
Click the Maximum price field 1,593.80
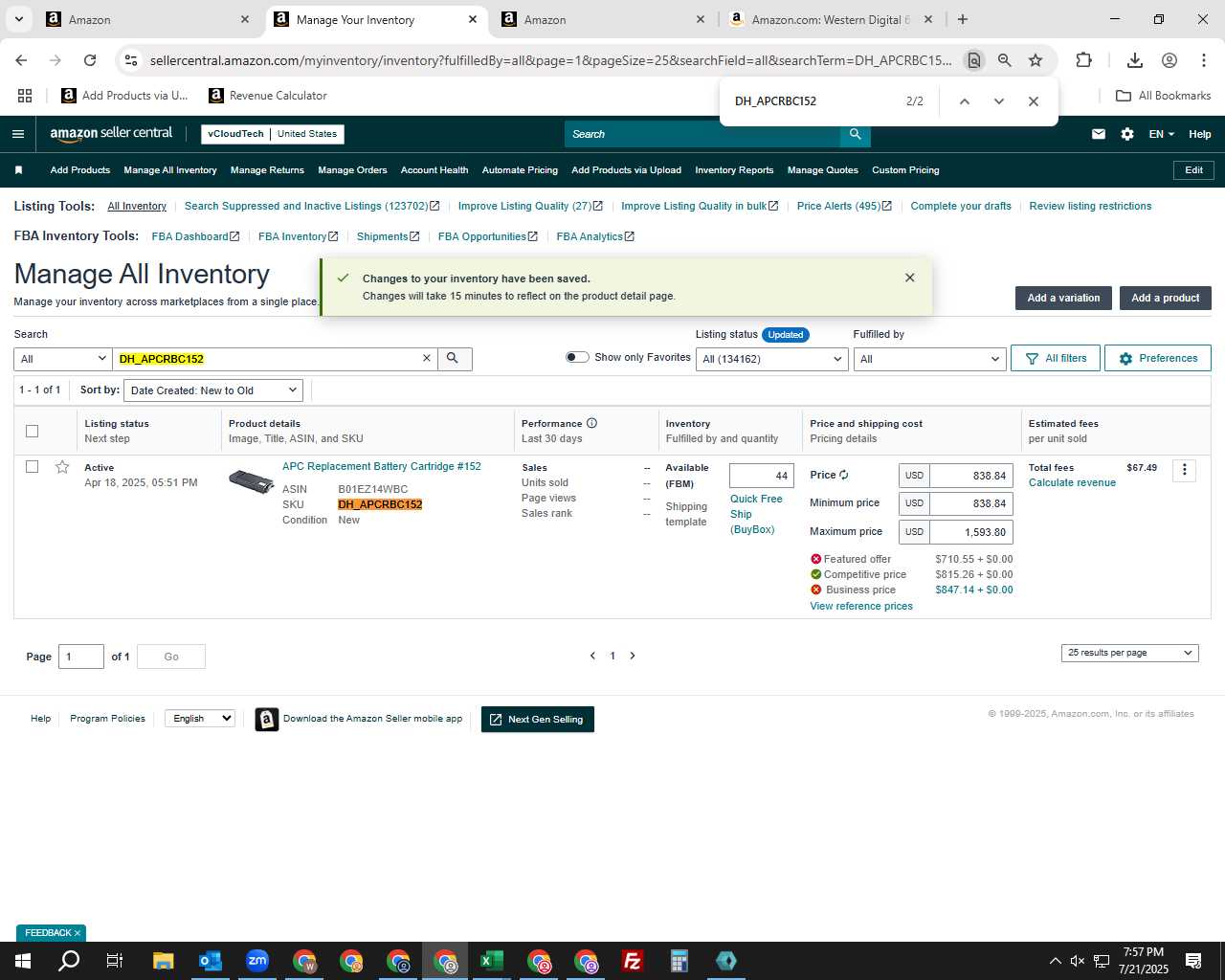(x=971, y=532)
